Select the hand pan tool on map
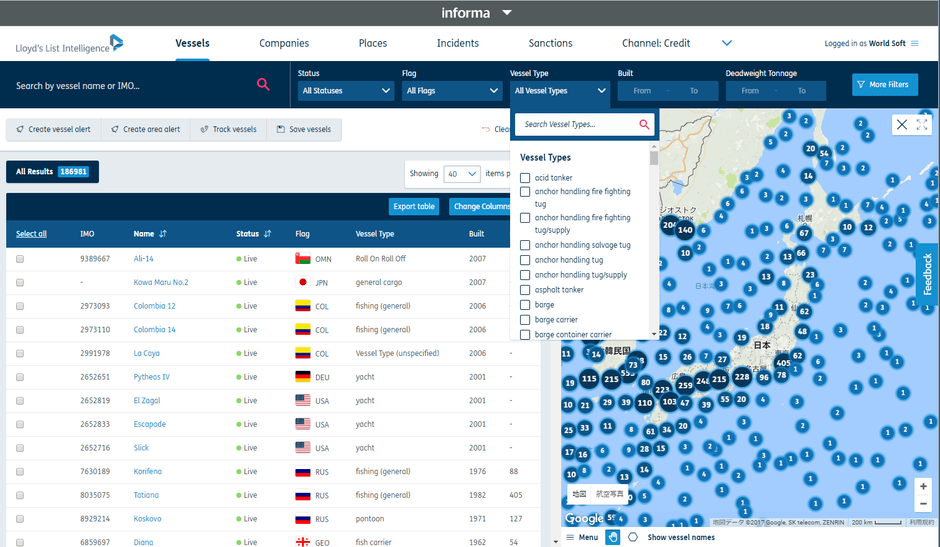Image resolution: width=940 pixels, height=547 pixels. pos(612,537)
